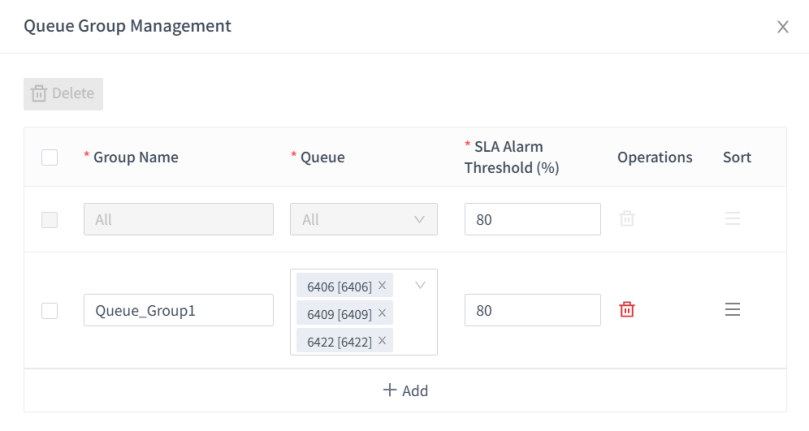Viewport: 809px width, 431px height.
Task: Click the greyed trash icon in All row
Action: tap(627, 219)
